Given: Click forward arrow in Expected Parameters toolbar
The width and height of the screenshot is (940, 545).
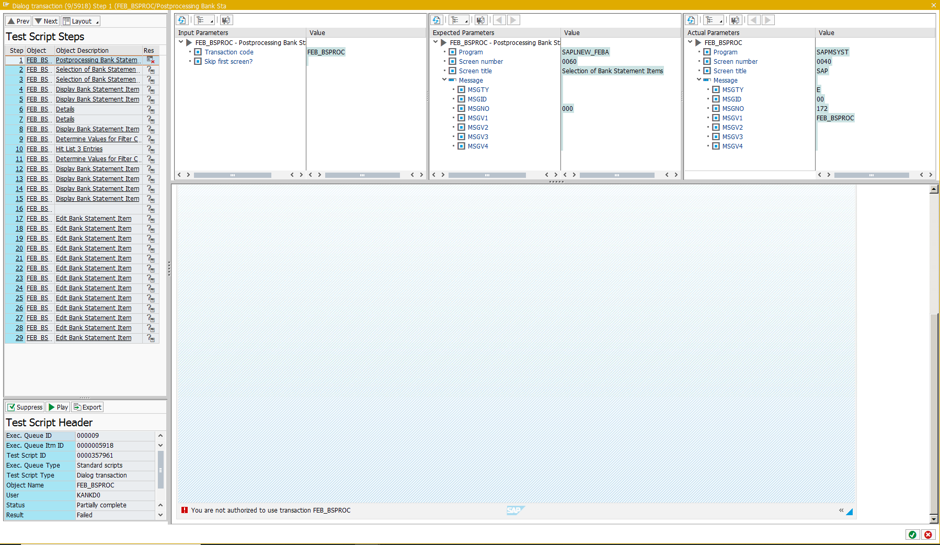Looking at the screenshot, I should click(513, 20).
